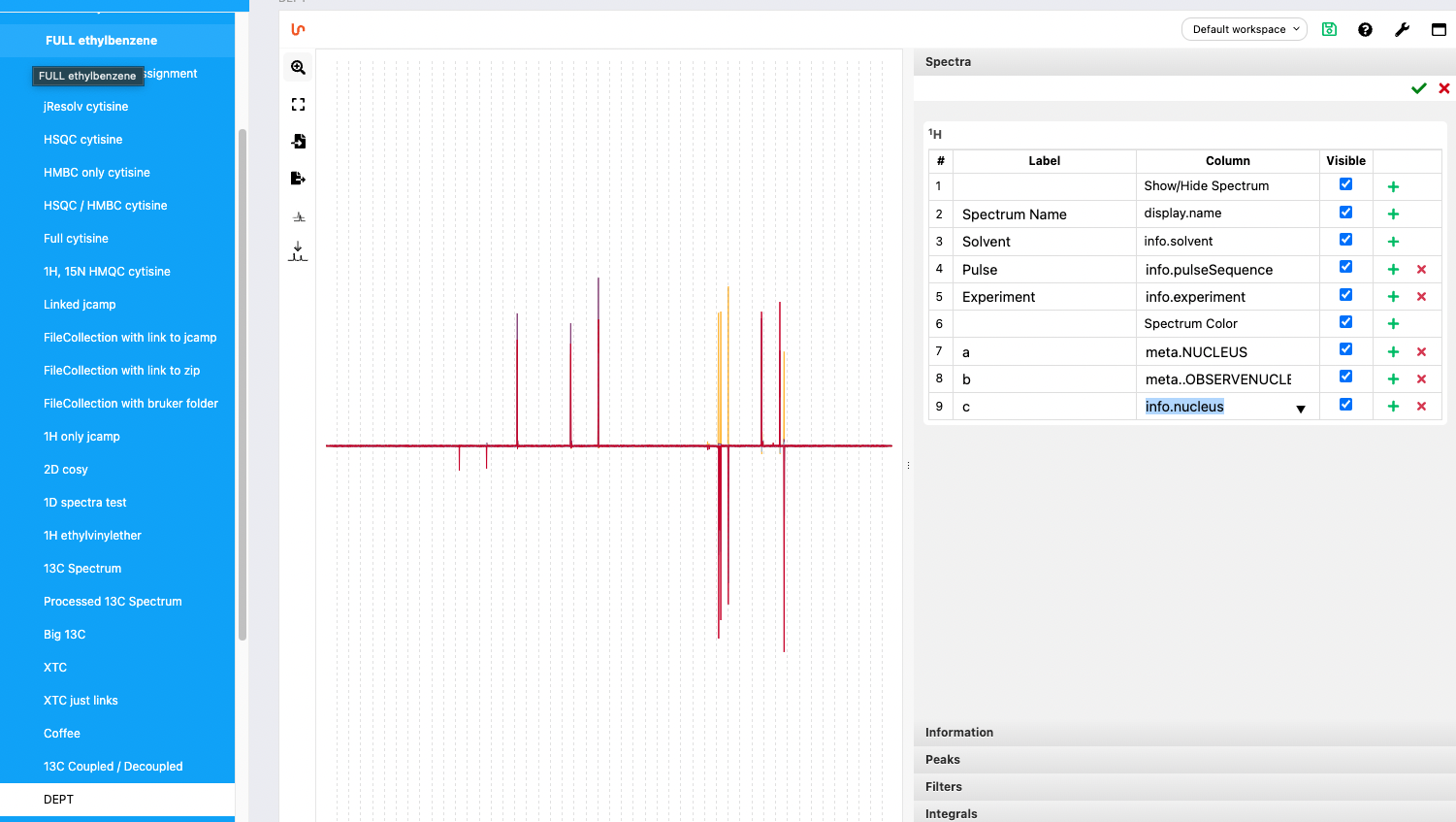Open the Default workspace dropdown
The width and height of the screenshot is (1456, 822).
pos(1245,29)
